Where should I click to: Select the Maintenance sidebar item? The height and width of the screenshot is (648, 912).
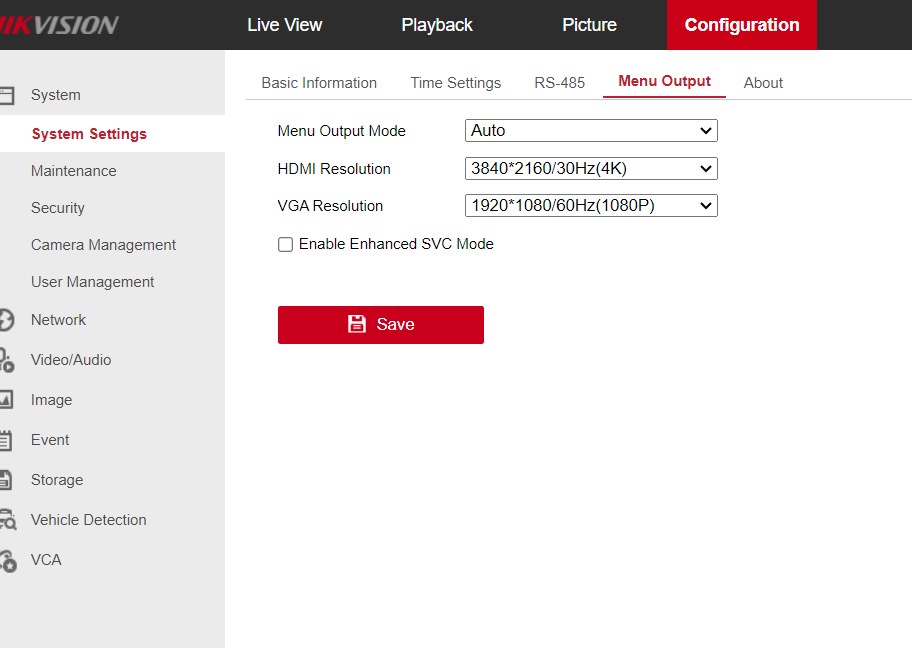coord(73,171)
